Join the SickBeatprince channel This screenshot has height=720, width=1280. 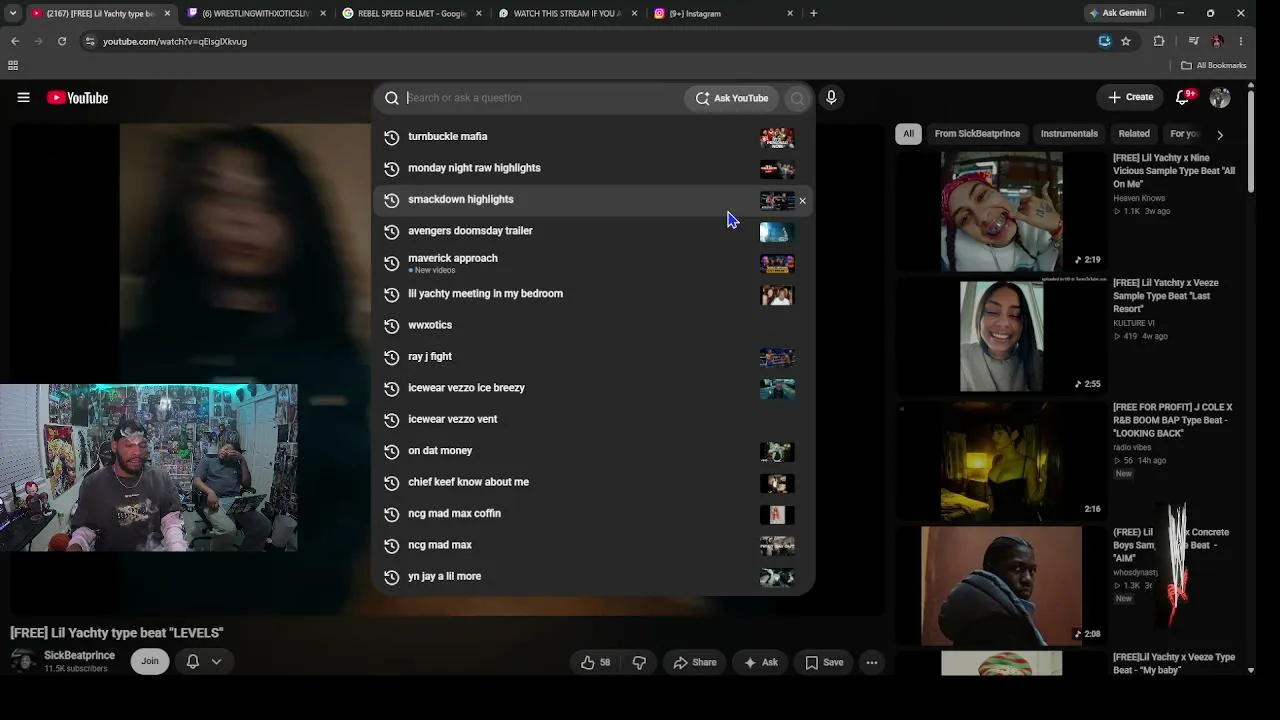coord(150,661)
